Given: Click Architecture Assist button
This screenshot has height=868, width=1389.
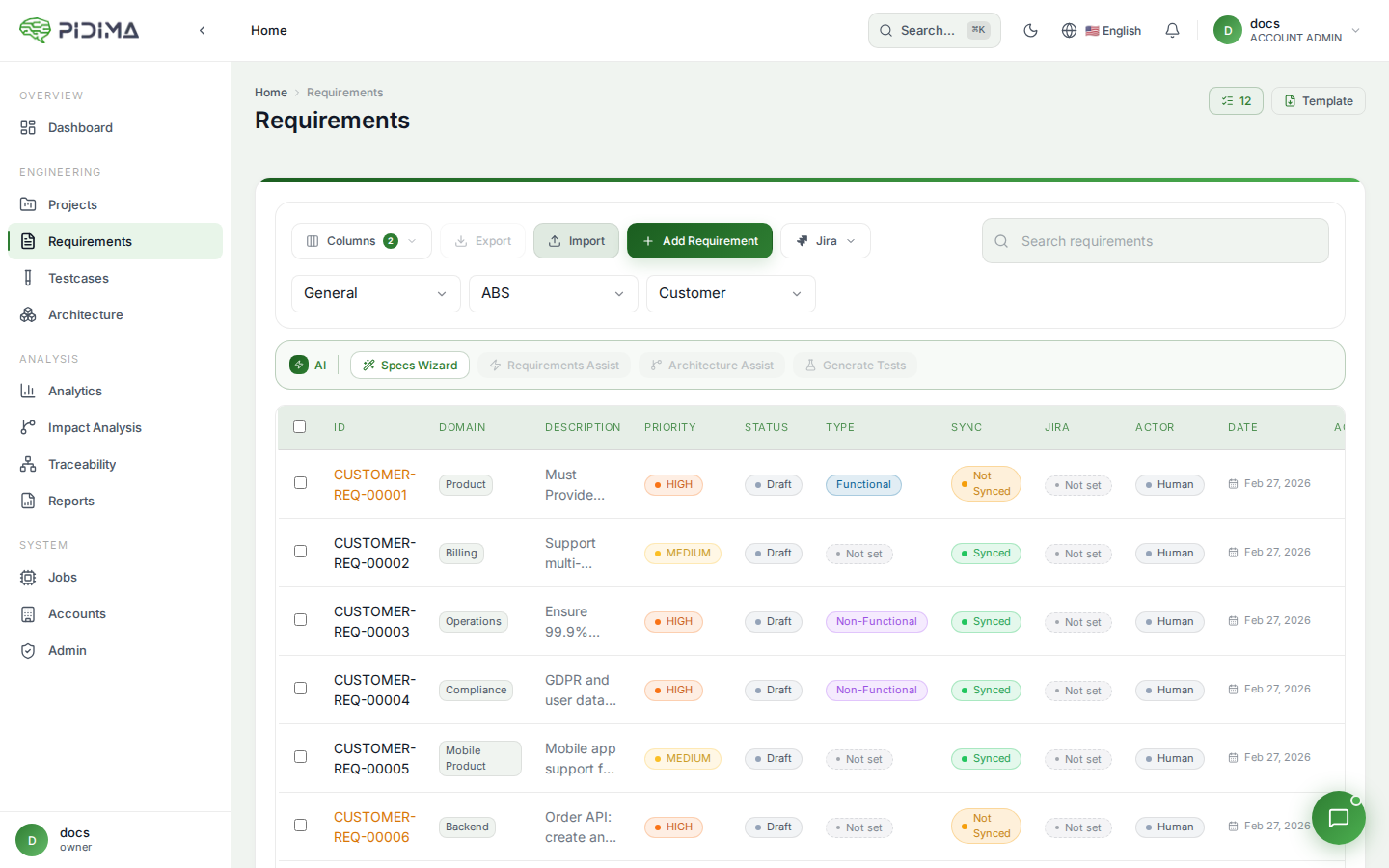Looking at the screenshot, I should (x=712, y=366).
